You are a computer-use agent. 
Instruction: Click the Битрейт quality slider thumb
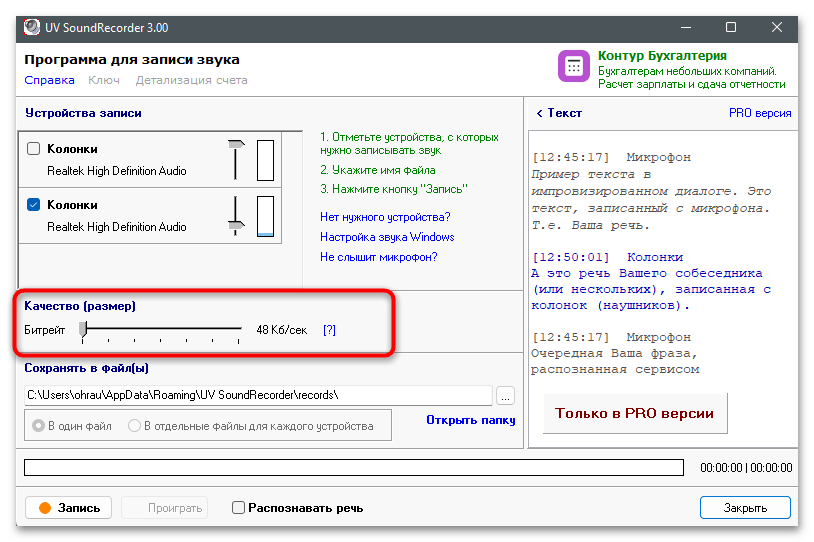pos(85,328)
